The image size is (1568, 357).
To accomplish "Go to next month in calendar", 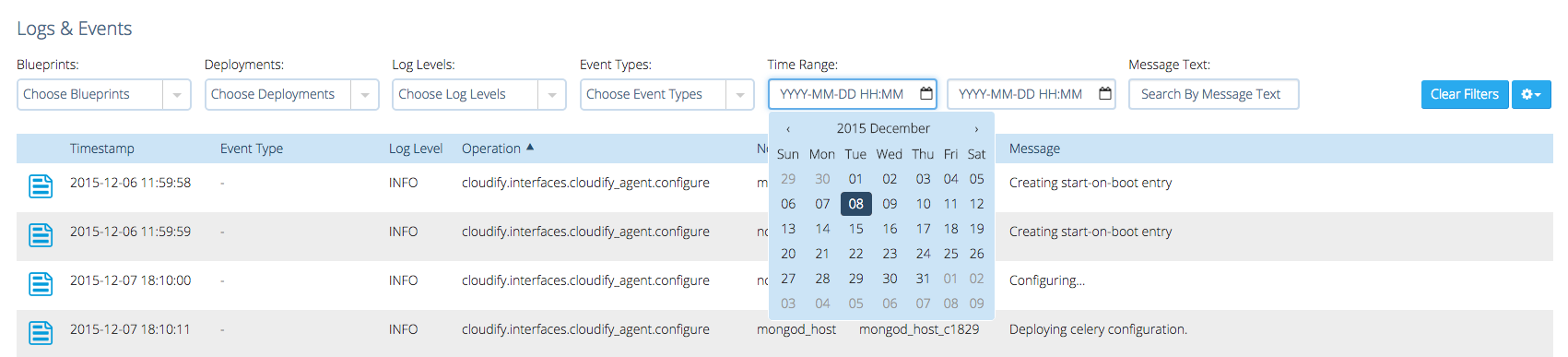I will [x=976, y=129].
